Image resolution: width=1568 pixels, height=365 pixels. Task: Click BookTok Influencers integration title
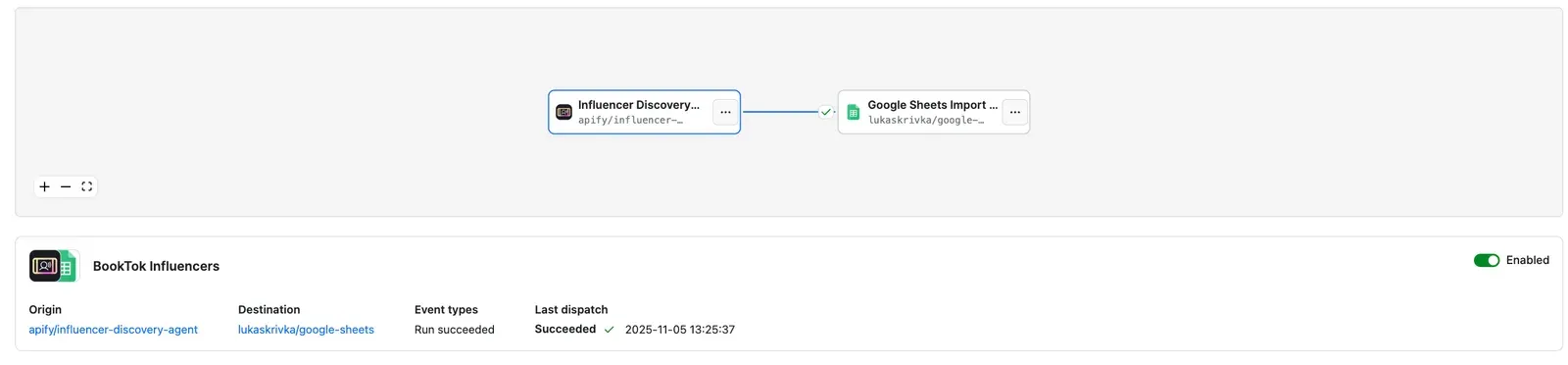click(156, 266)
